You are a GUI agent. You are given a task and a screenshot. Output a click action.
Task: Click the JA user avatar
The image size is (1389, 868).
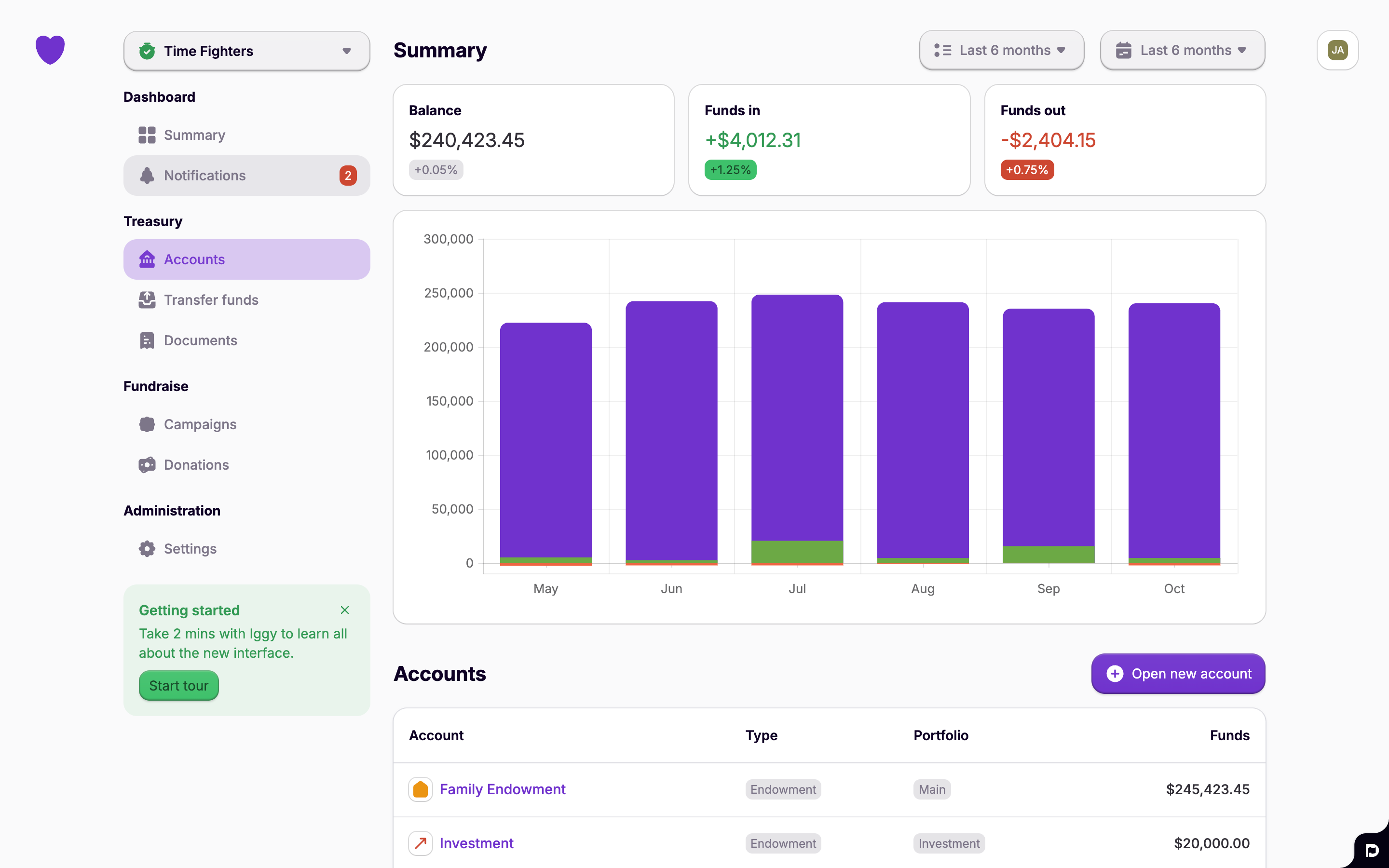[1337, 50]
